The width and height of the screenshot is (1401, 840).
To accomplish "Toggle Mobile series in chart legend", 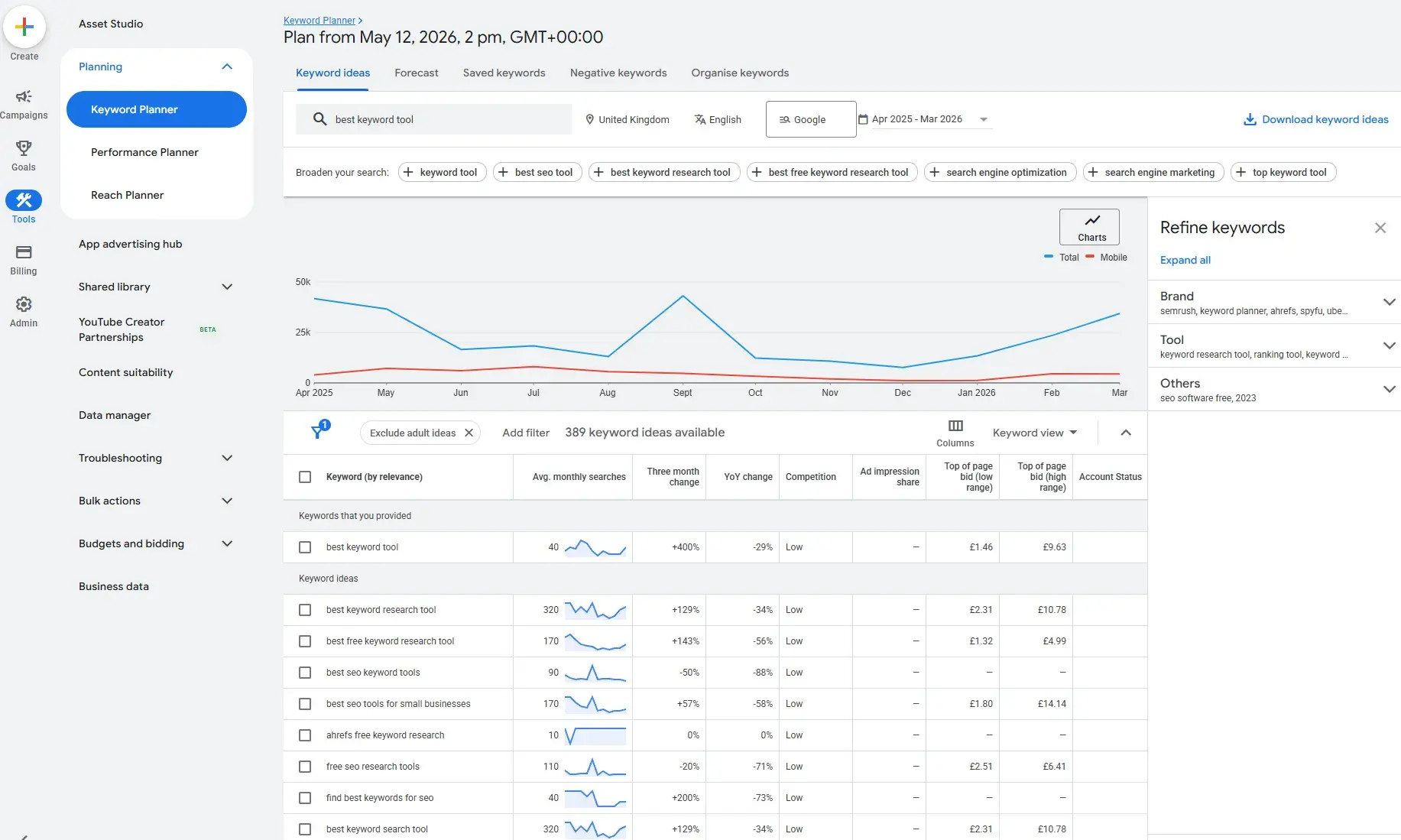I will [x=1106, y=258].
